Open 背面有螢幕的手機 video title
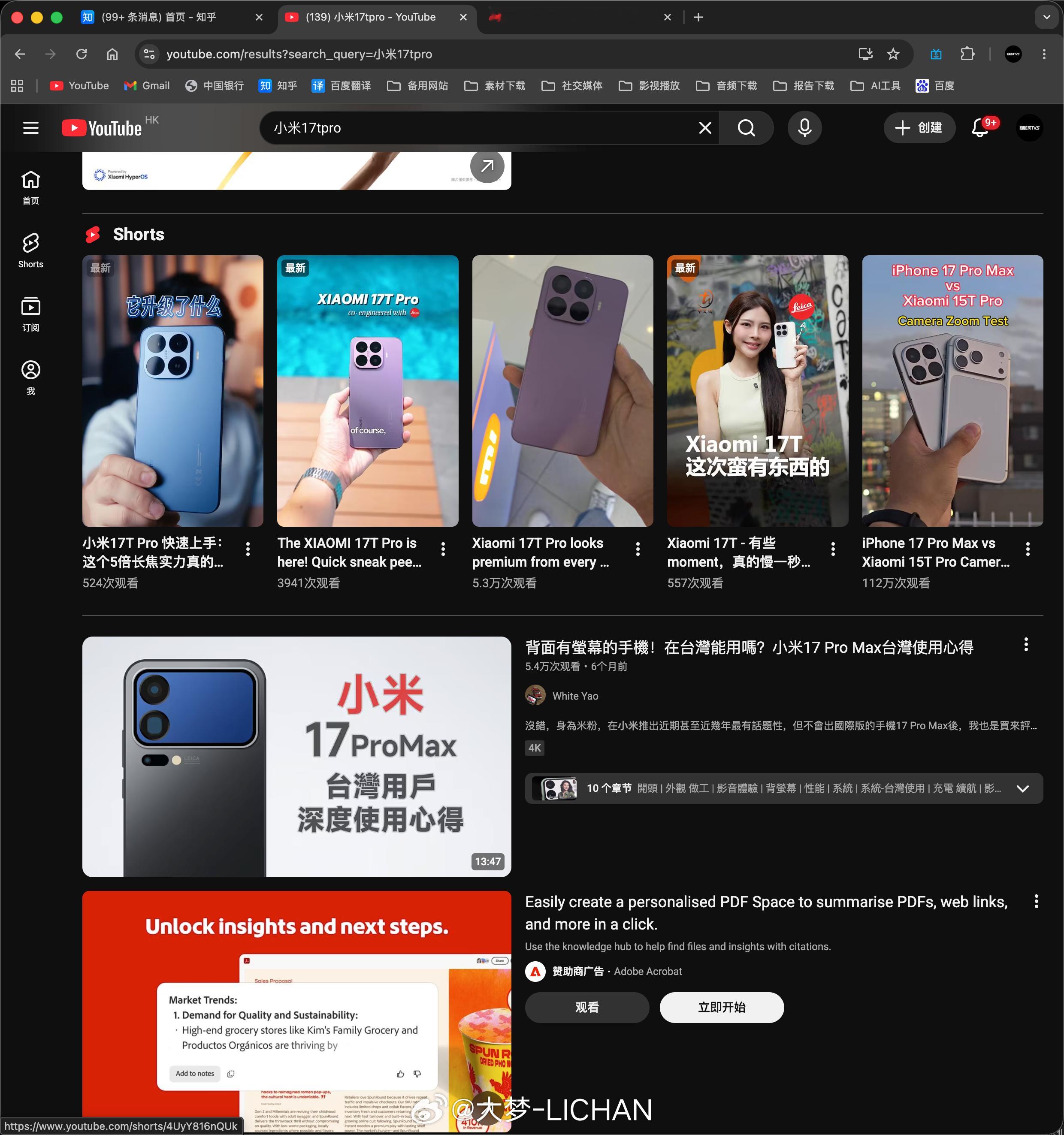 pos(750,647)
